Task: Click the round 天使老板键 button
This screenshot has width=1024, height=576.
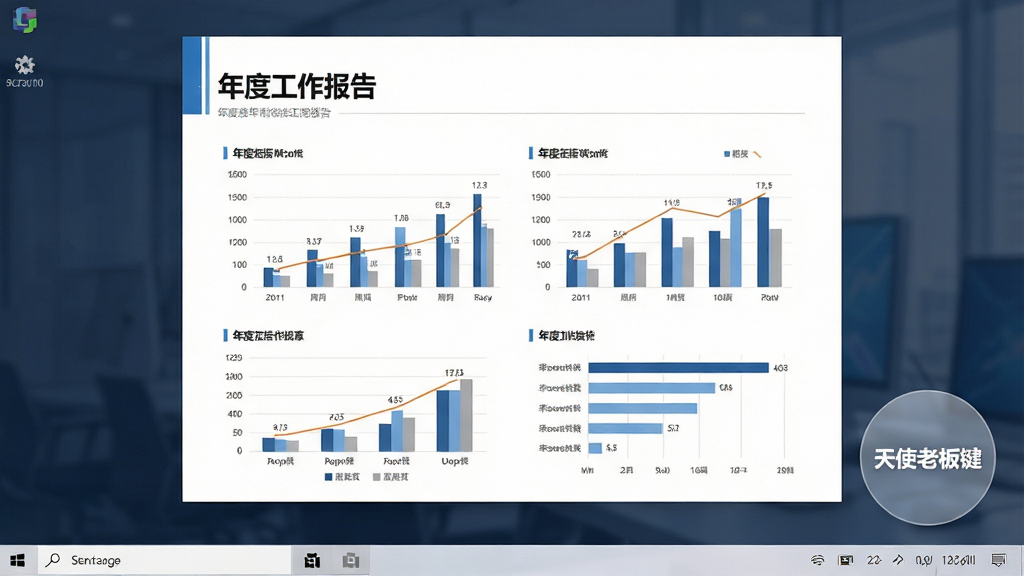Action: pos(927,458)
